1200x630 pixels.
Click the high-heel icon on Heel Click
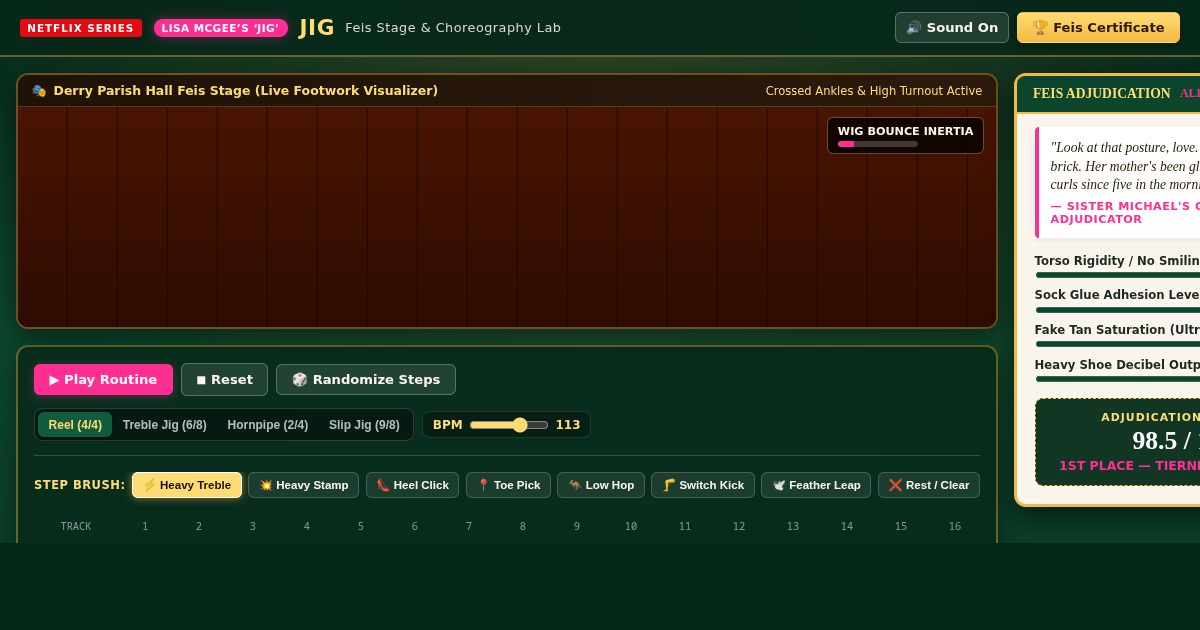coord(383,485)
